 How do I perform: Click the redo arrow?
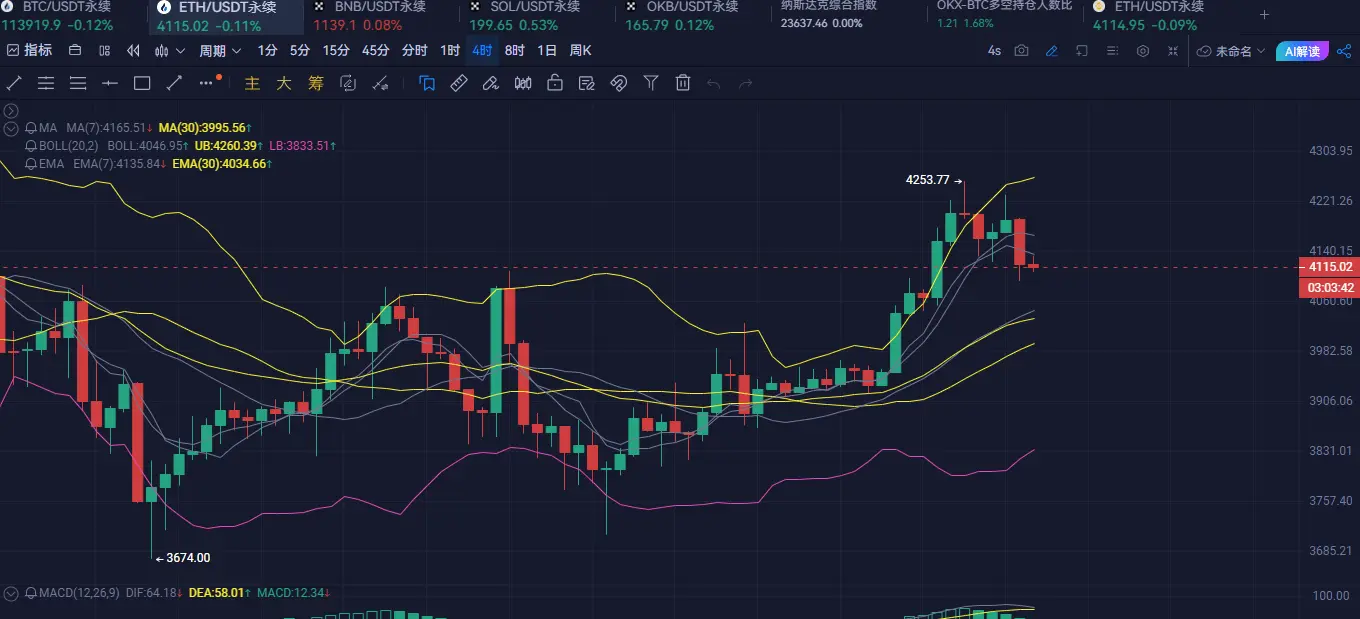(x=745, y=83)
